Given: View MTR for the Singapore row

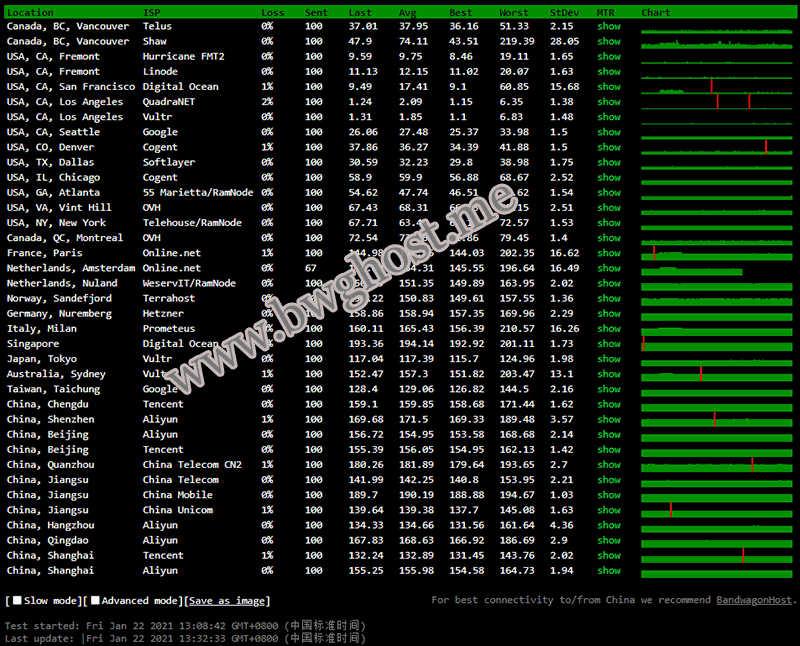Looking at the screenshot, I should point(609,344).
